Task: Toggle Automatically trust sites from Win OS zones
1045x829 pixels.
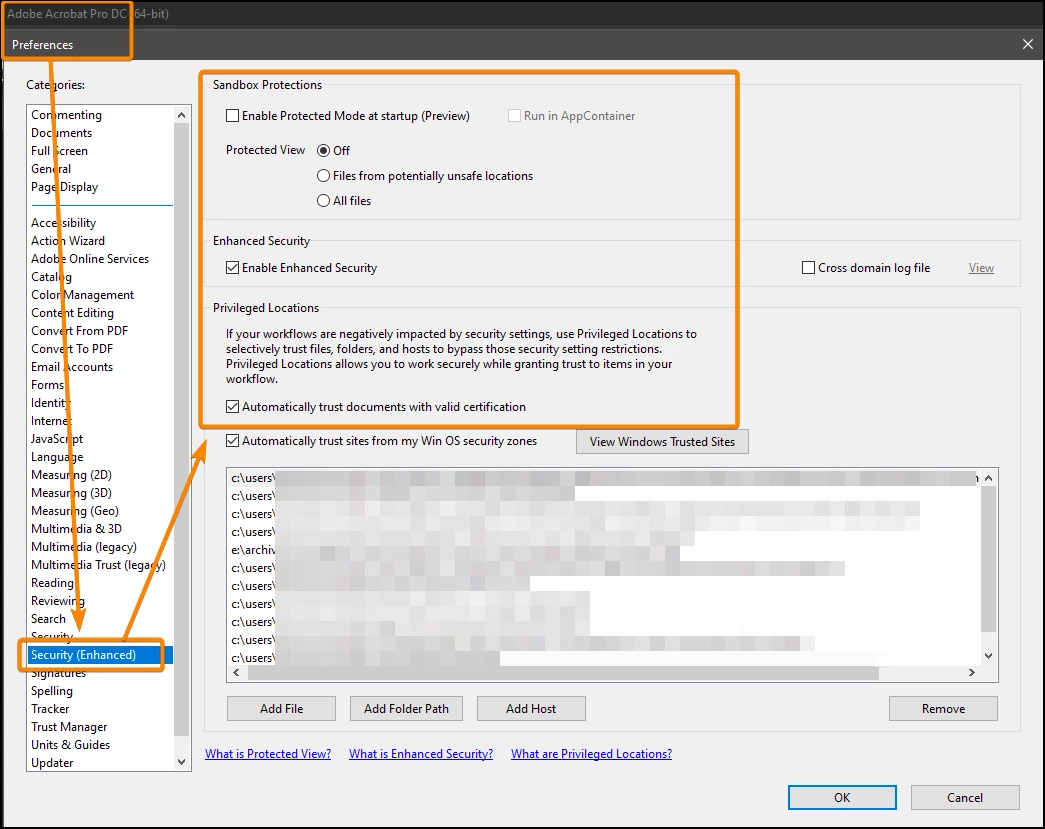Action: click(x=233, y=440)
